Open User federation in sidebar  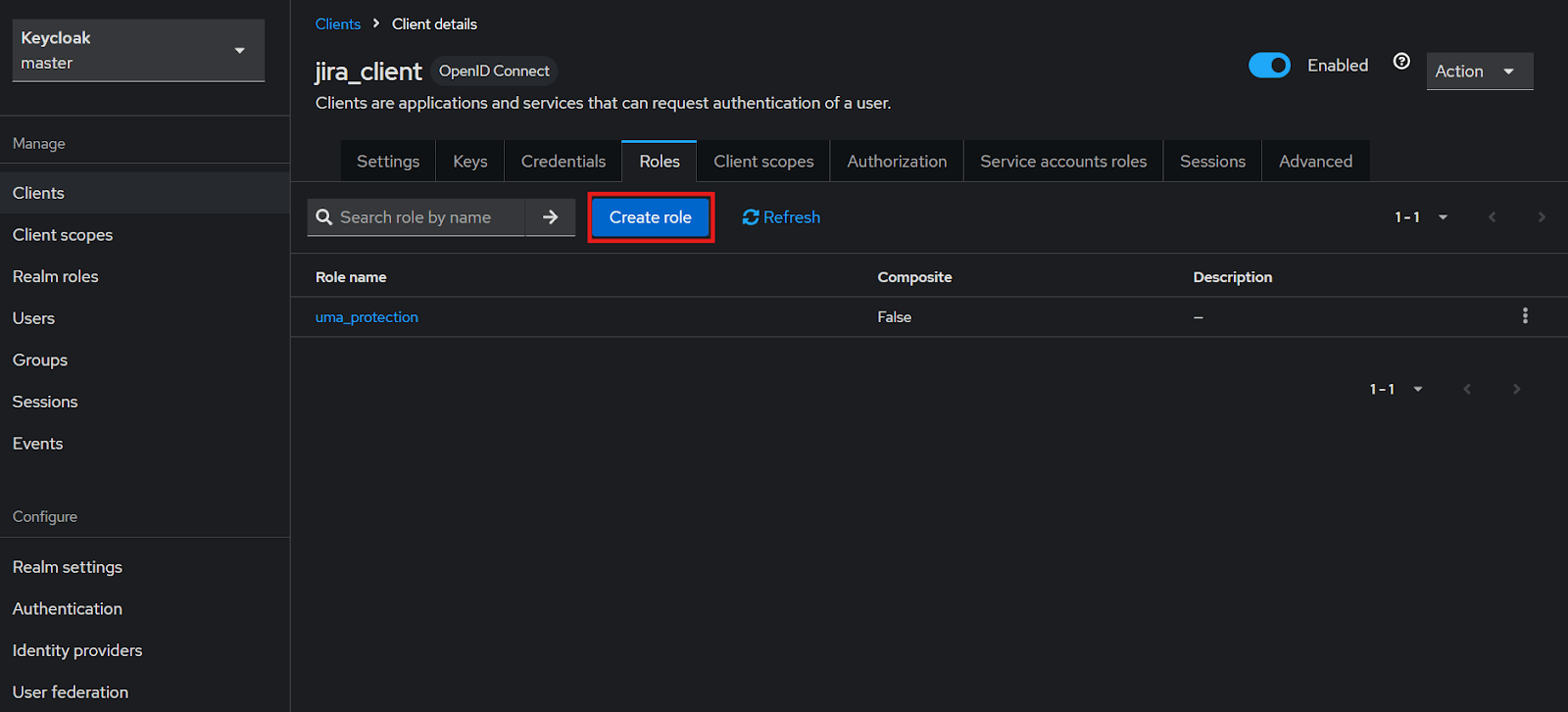145,692
